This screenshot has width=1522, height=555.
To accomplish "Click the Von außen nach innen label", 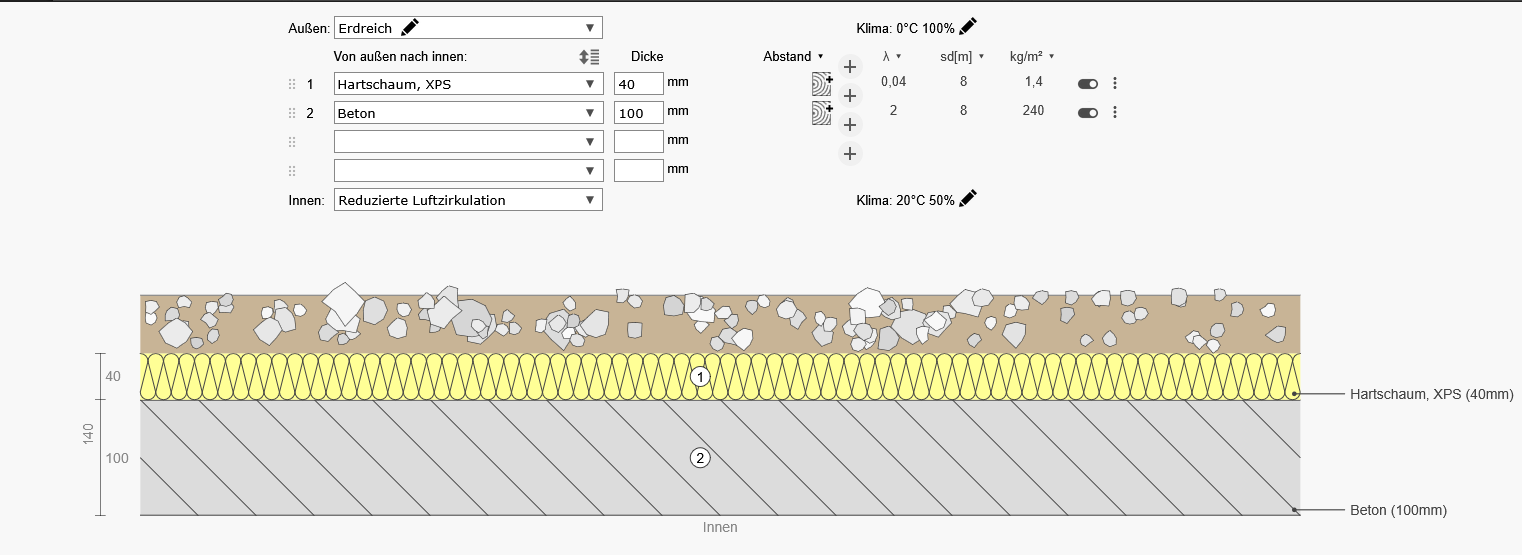I will click(x=400, y=57).
